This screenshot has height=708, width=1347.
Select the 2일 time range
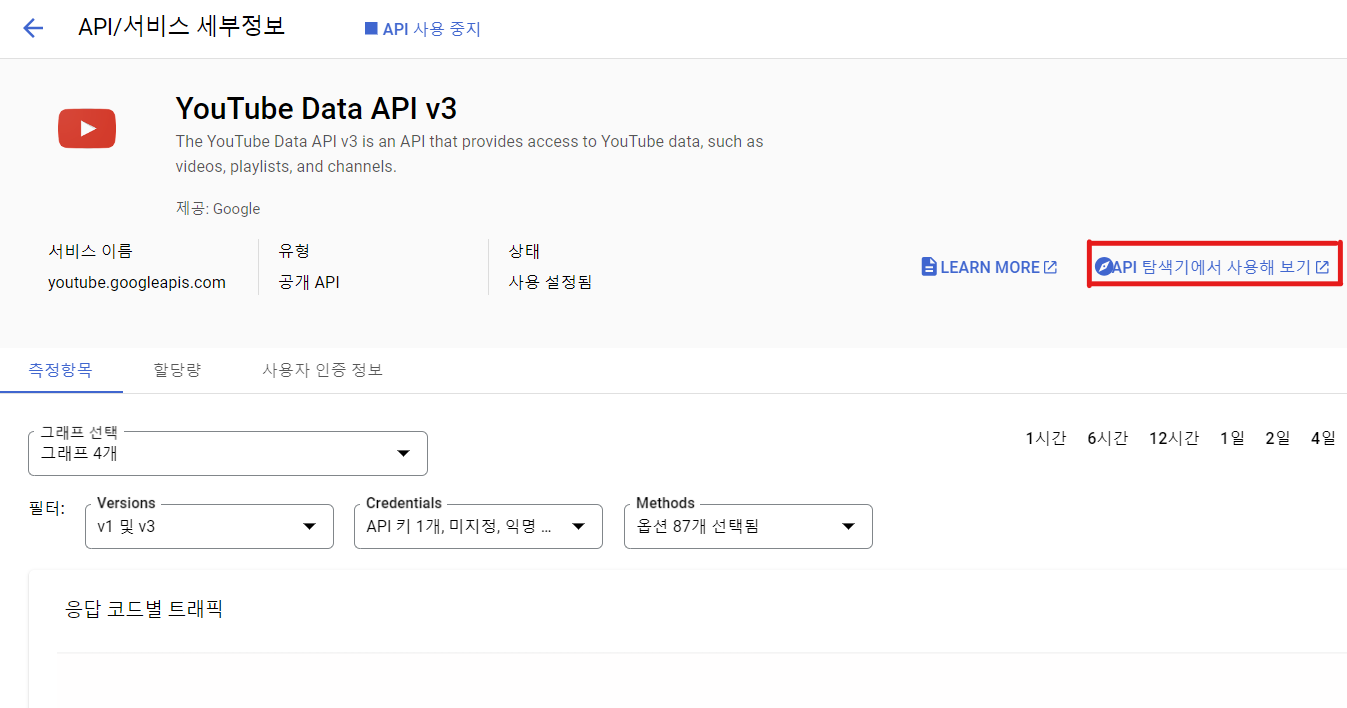[x=1278, y=438]
